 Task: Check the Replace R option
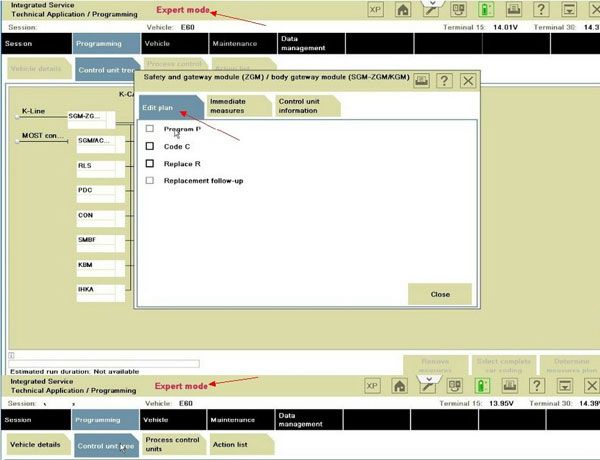point(150,163)
